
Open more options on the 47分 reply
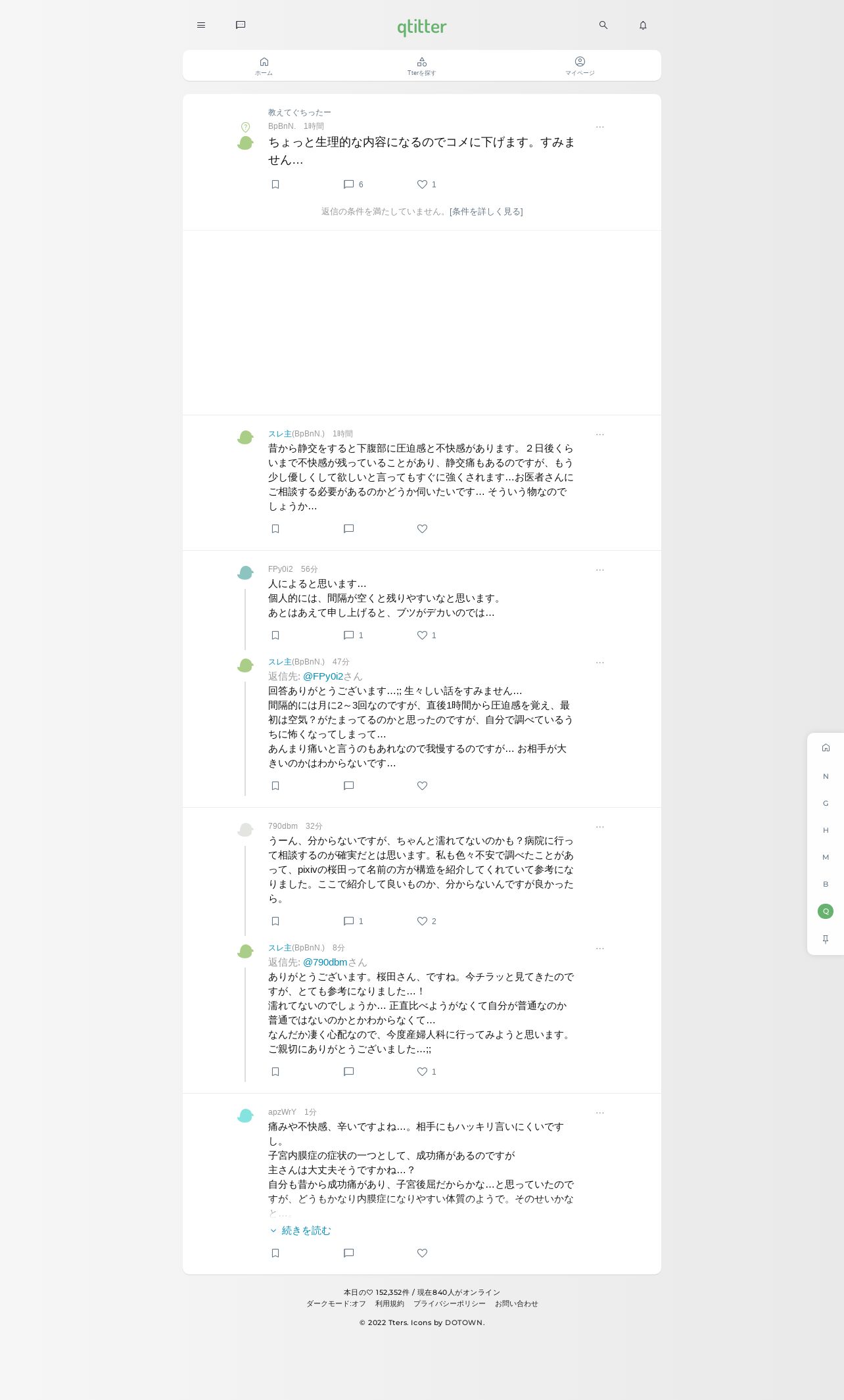[x=600, y=663]
